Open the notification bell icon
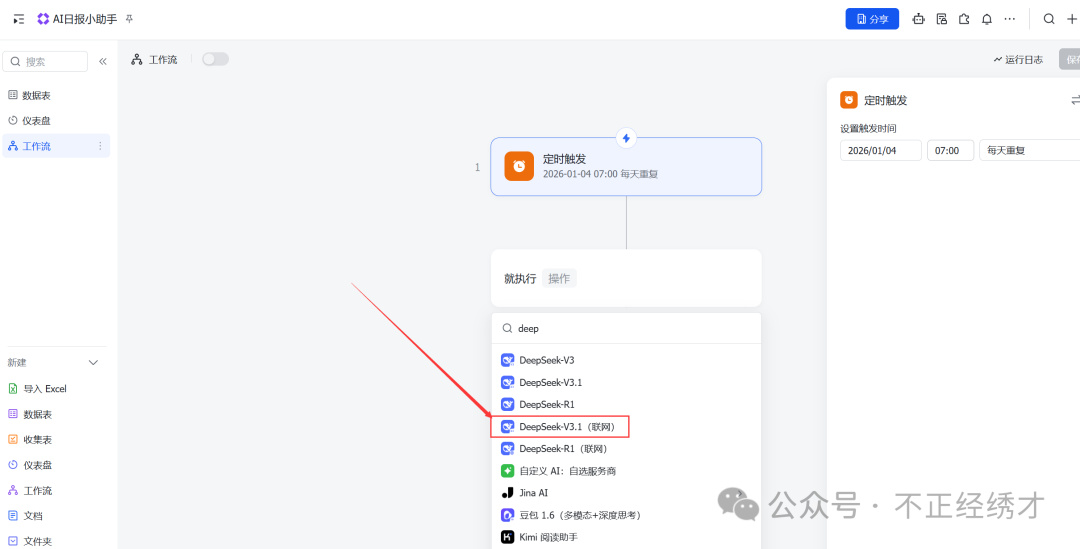1080x549 pixels. [987, 19]
